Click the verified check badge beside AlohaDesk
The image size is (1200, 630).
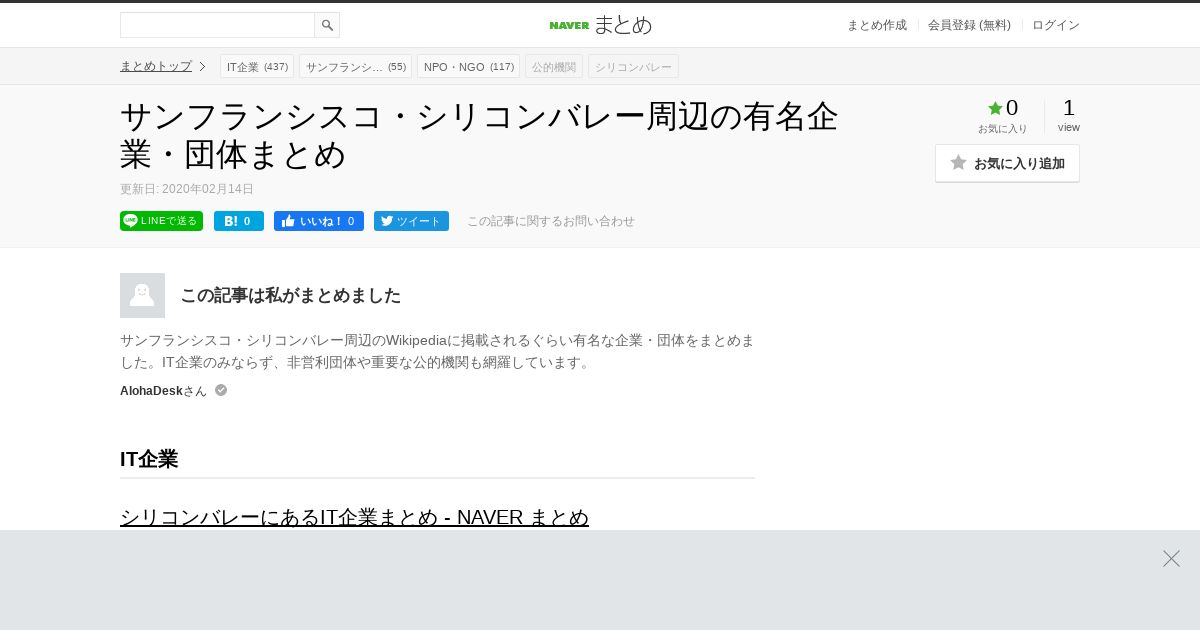[221, 390]
